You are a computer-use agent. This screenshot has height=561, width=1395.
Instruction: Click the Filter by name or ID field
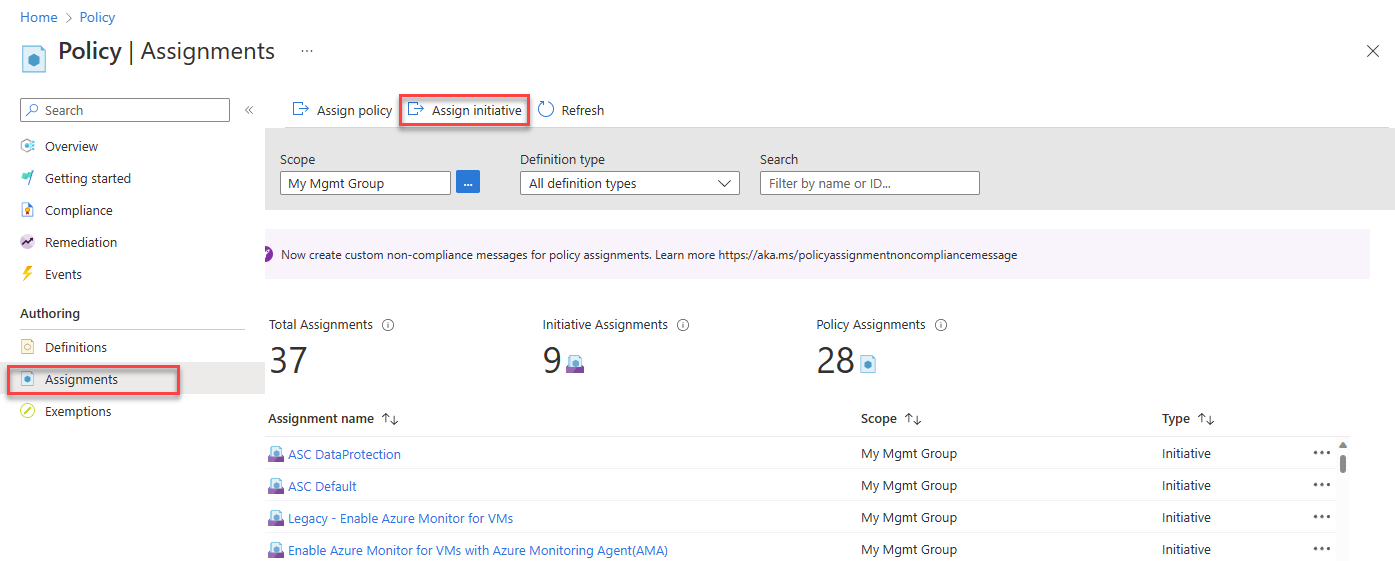(869, 183)
